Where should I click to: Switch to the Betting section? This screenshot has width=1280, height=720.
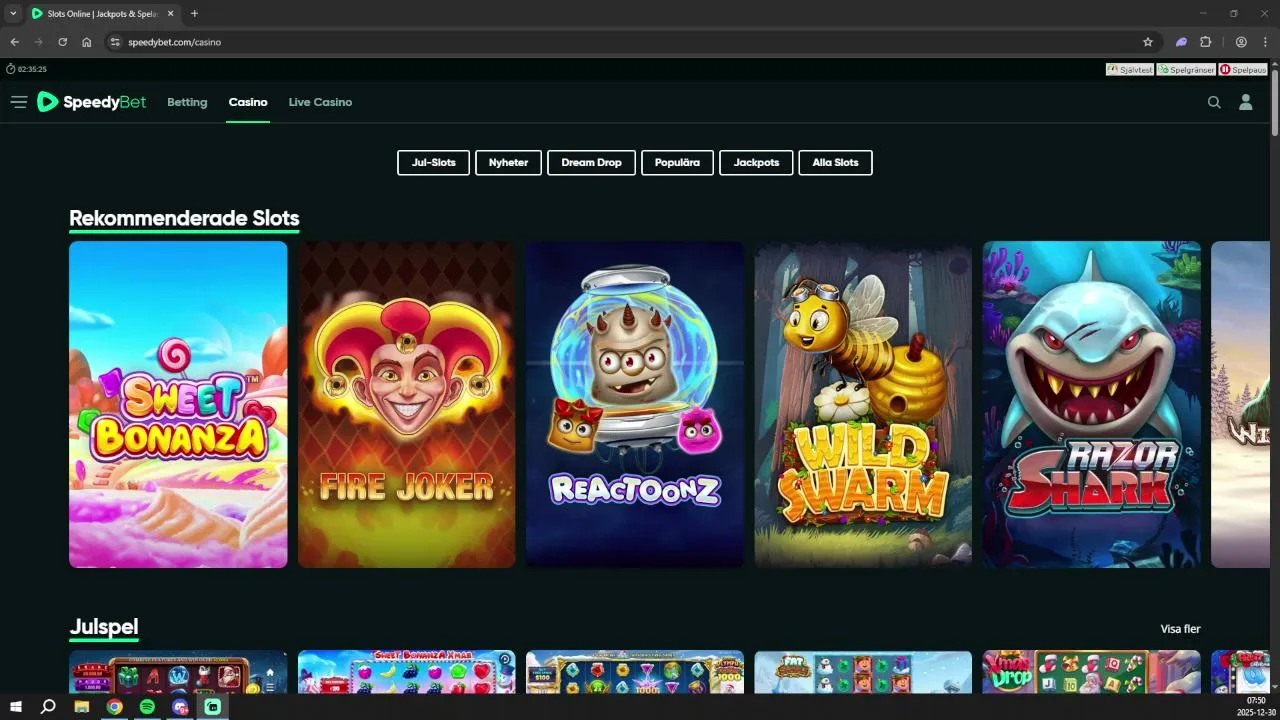pos(187,102)
